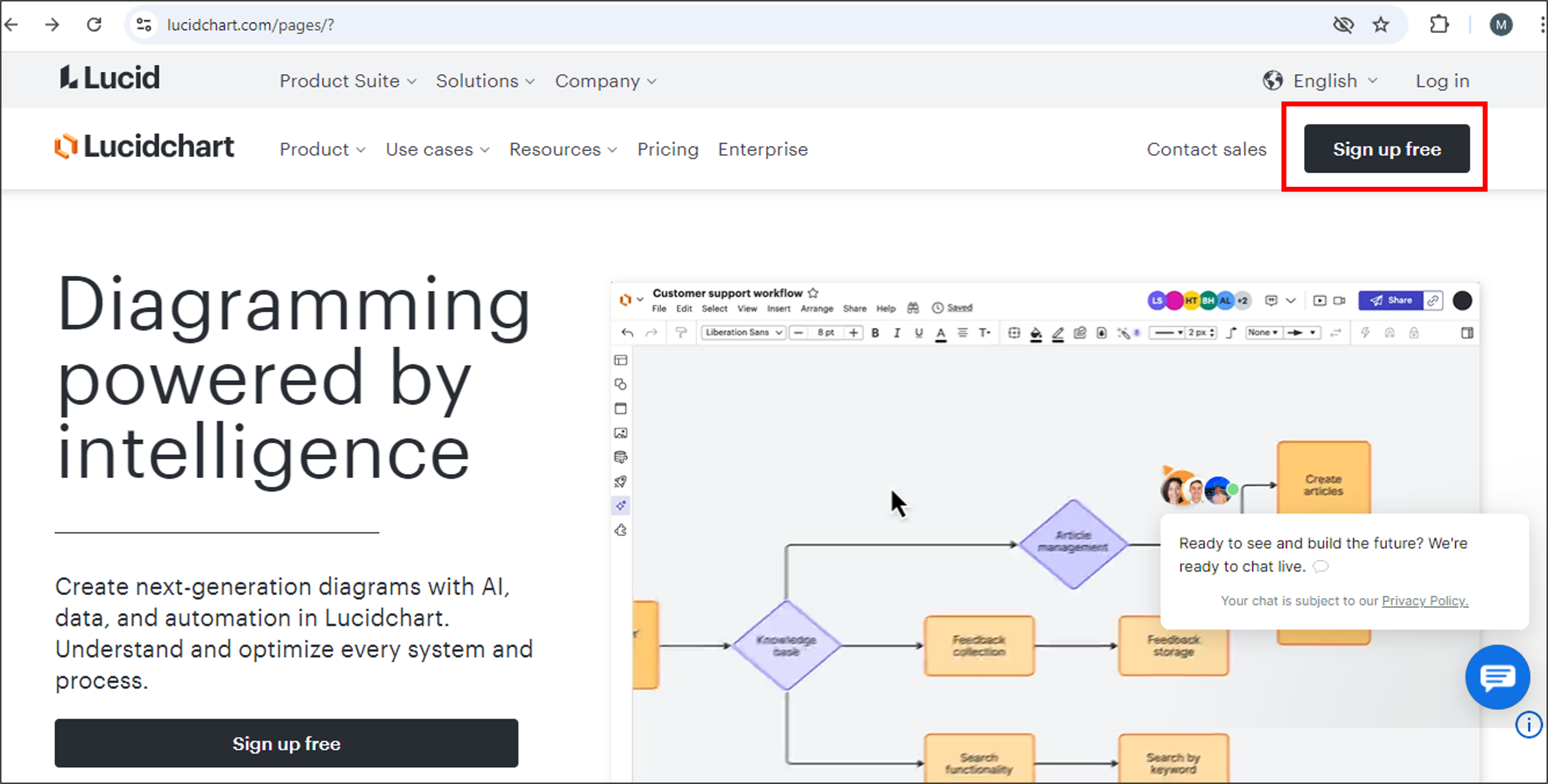This screenshot has width=1548, height=784.
Task: Open the Enterprise menu item
Action: tap(762, 150)
